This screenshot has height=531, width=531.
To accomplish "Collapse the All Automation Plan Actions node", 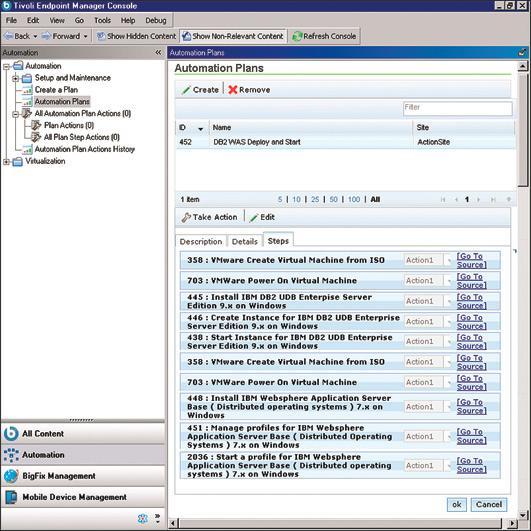I will [x=15, y=114].
